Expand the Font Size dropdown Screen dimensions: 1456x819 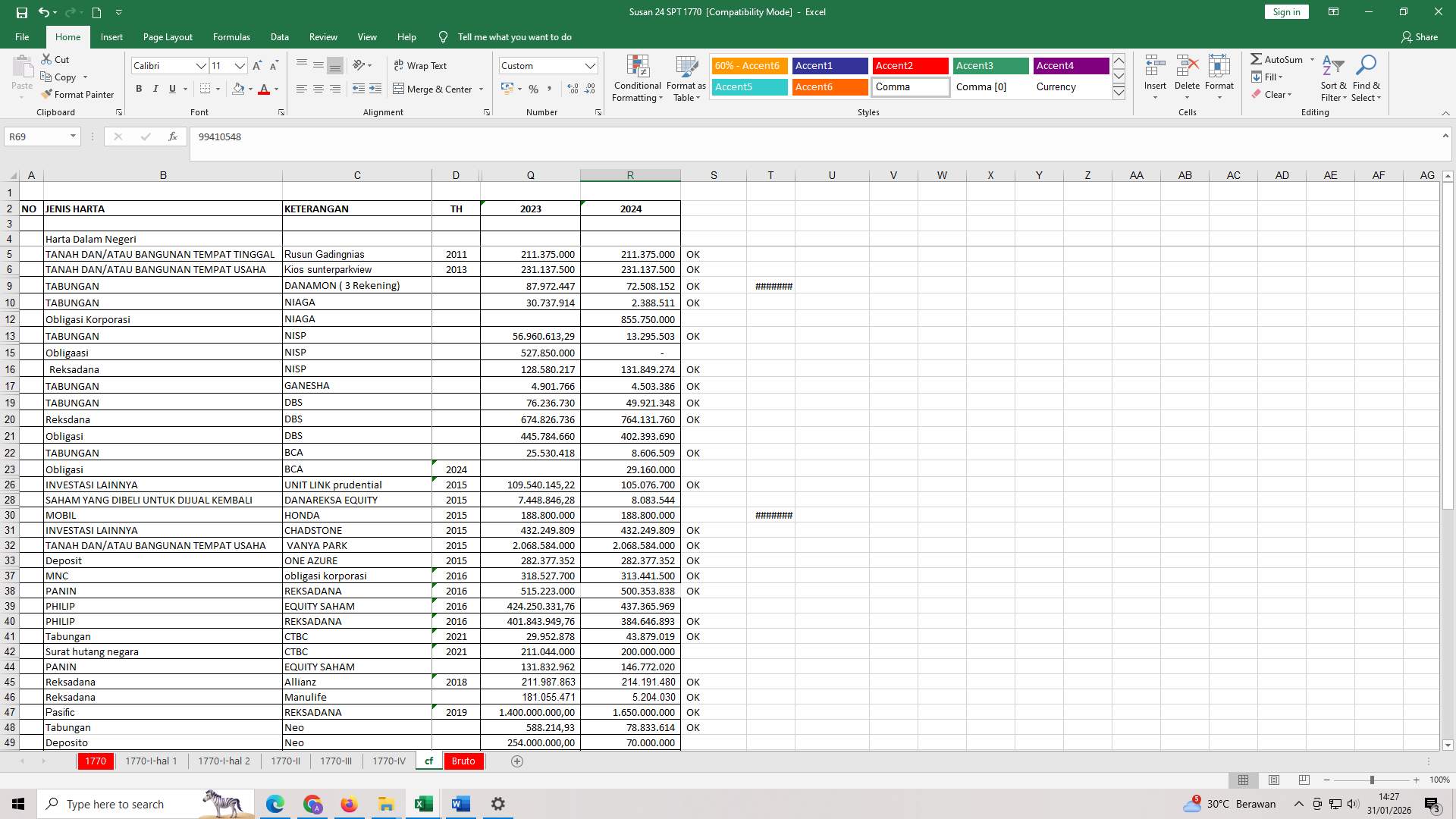coord(240,66)
